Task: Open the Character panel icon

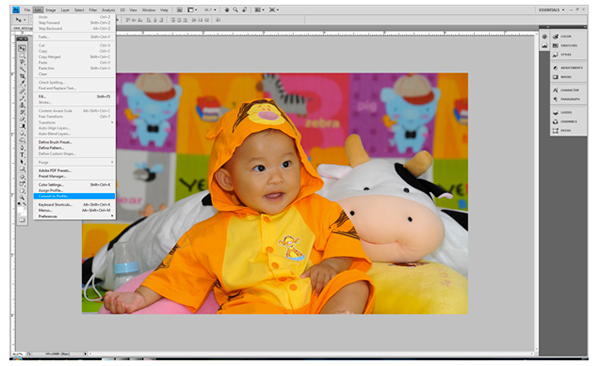Action: (x=556, y=90)
